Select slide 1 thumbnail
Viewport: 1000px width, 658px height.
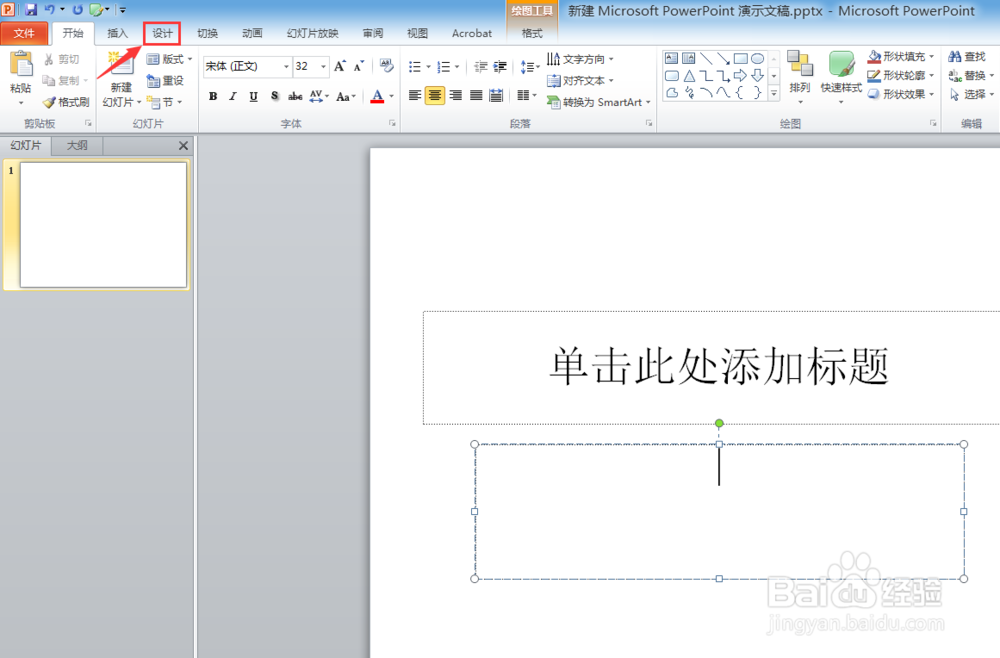(x=103, y=224)
